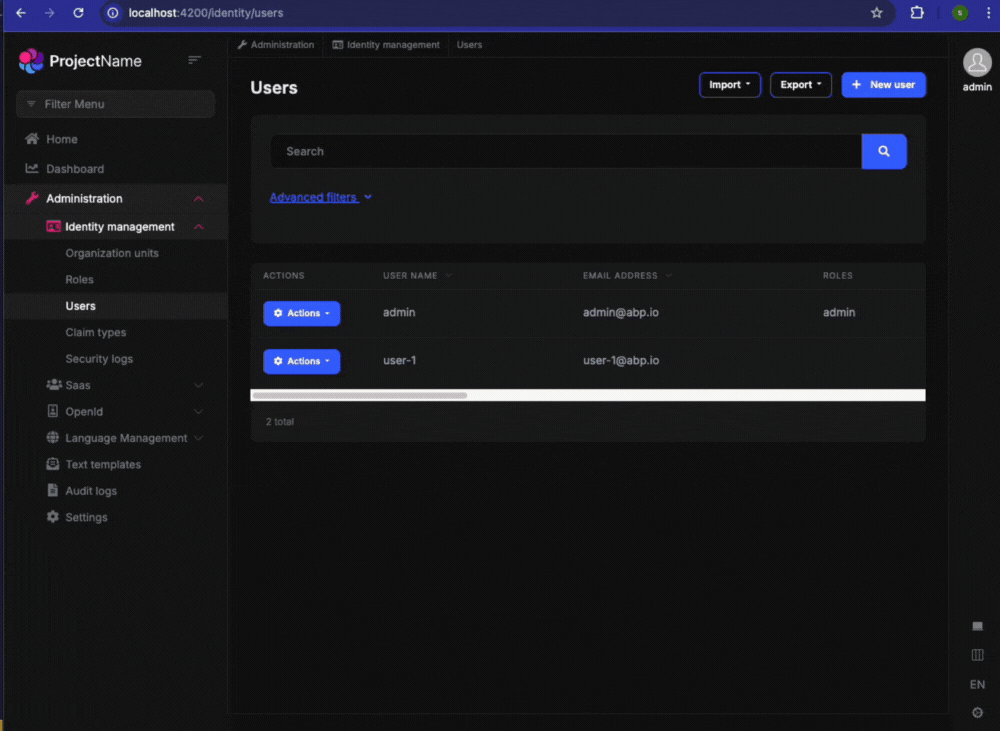
Task: Click the ProjectName logo
Action: (80, 61)
